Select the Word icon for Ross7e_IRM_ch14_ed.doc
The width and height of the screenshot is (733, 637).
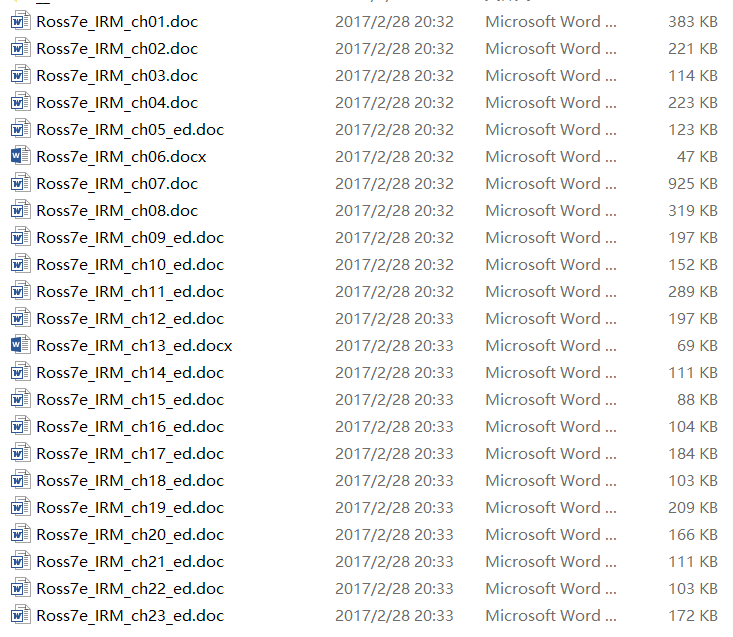click(x=21, y=372)
